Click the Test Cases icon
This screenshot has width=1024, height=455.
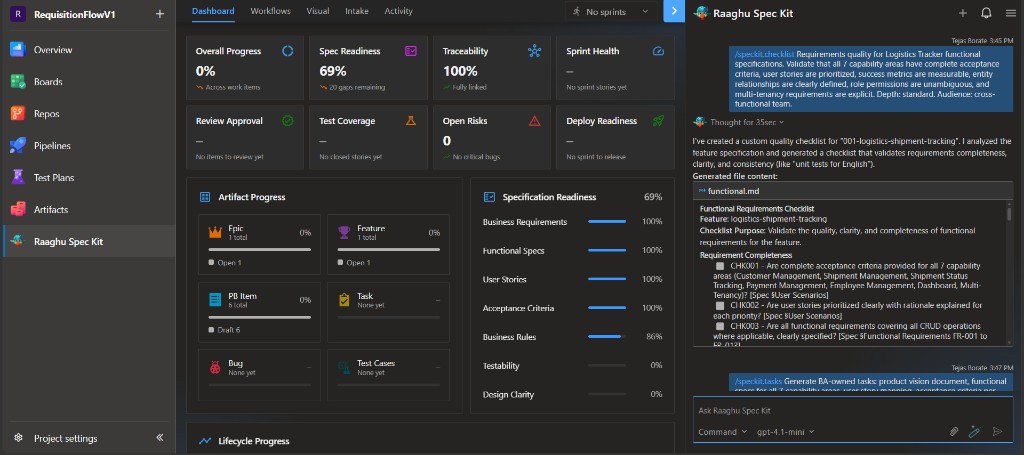click(x=344, y=368)
